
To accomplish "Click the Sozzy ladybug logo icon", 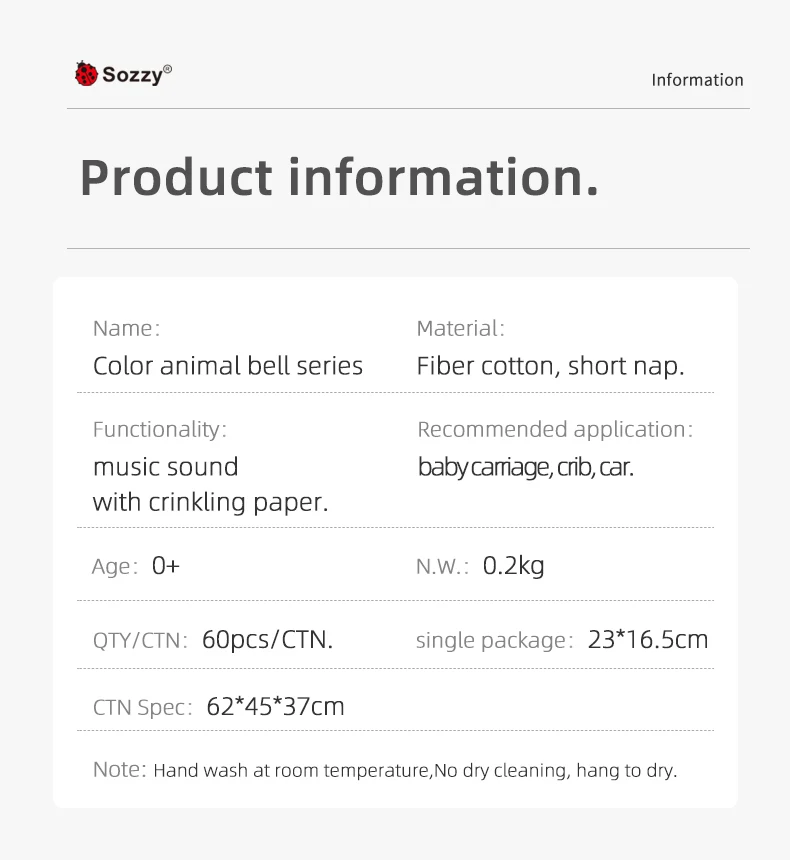I will tap(86, 74).
